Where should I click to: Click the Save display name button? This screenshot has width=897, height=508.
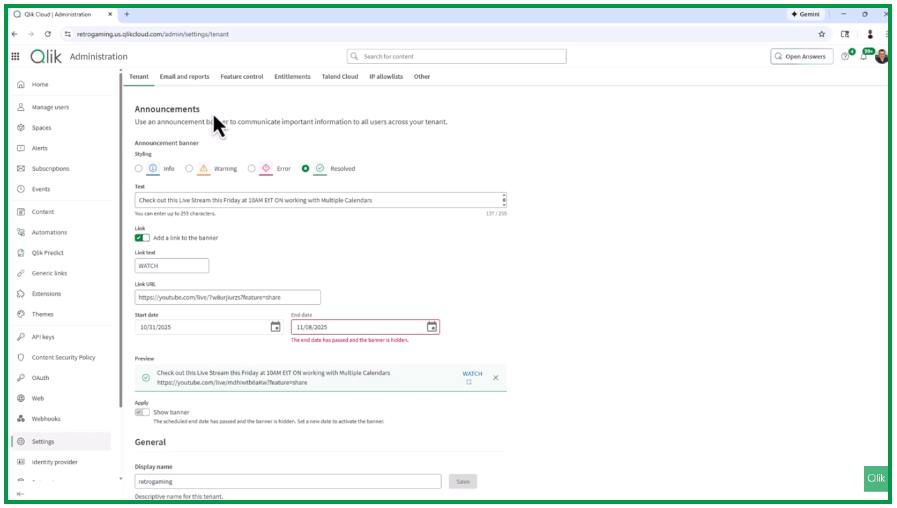click(x=463, y=482)
